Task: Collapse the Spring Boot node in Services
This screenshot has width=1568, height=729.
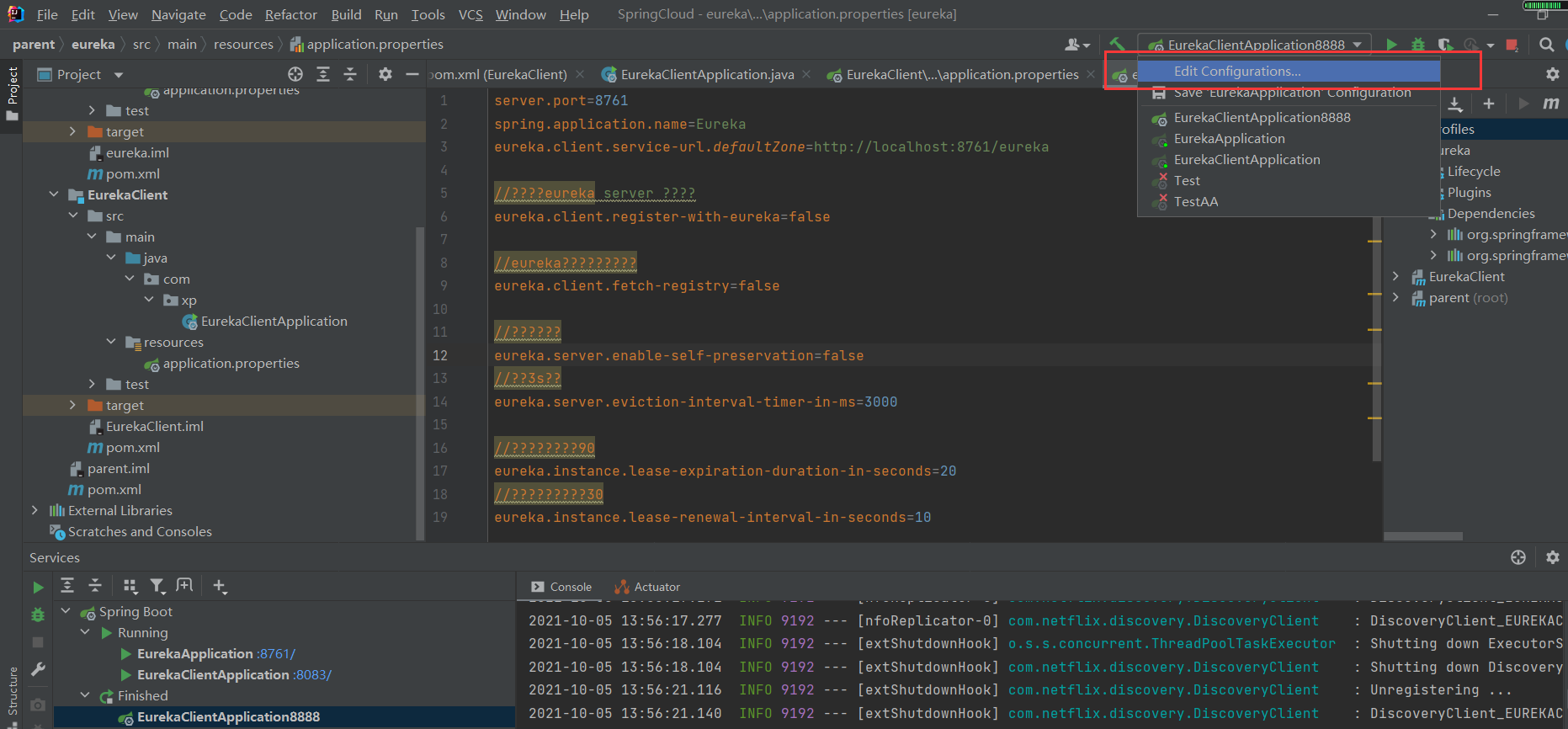Action: pyautogui.click(x=66, y=611)
